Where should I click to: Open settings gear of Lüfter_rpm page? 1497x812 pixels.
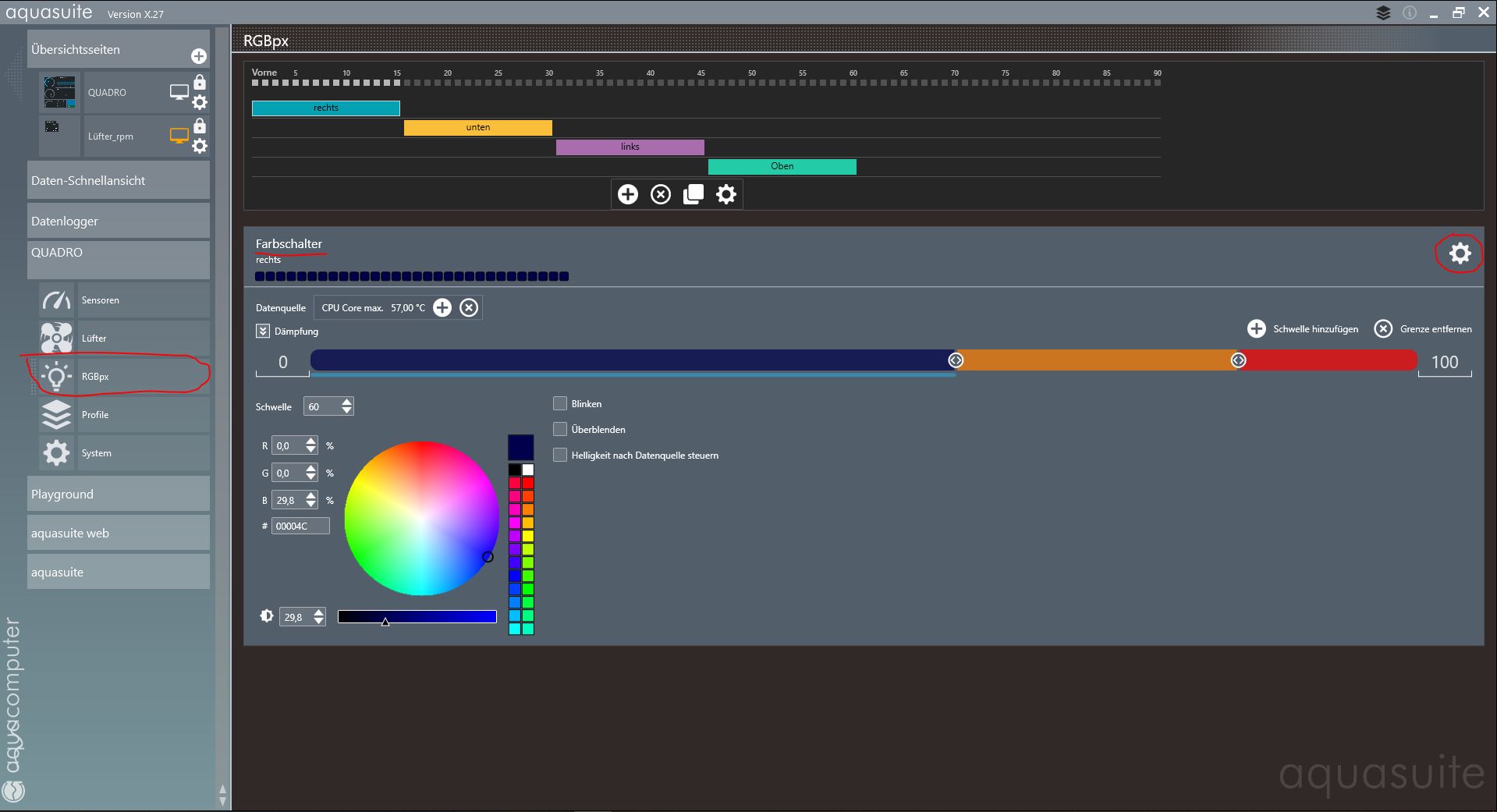point(200,146)
